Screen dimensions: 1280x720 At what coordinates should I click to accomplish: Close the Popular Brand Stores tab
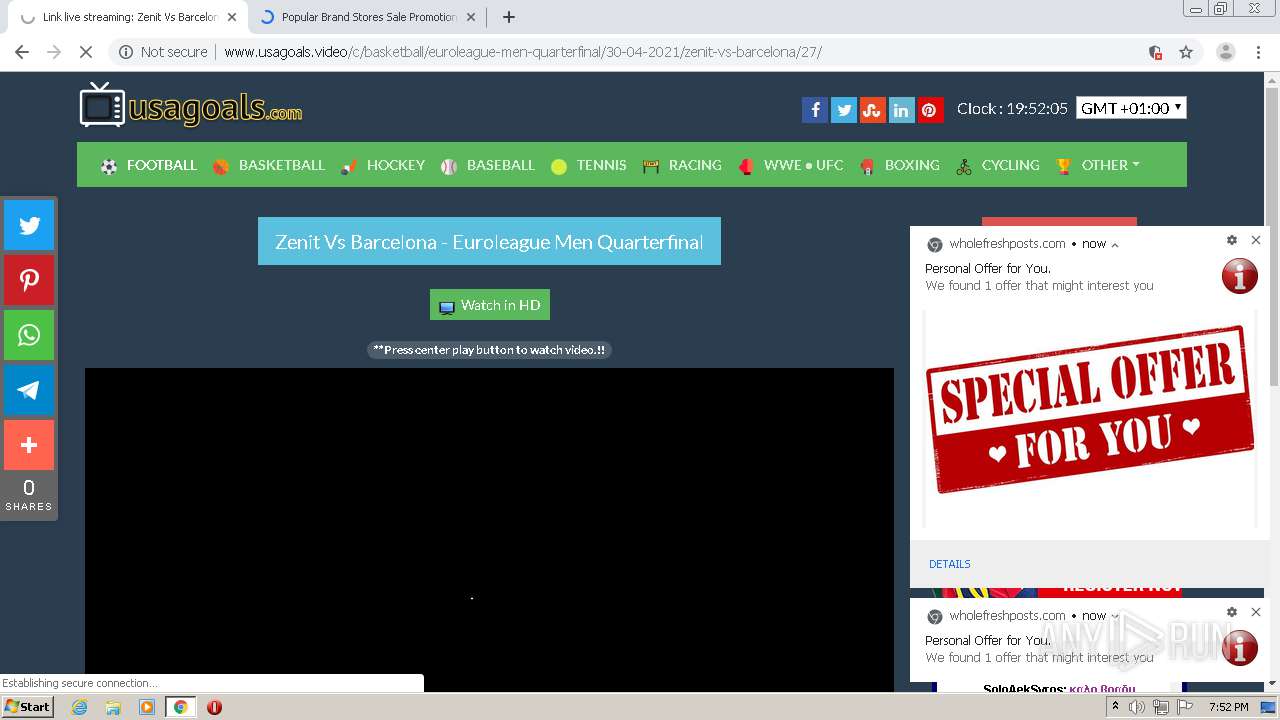pos(471,17)
